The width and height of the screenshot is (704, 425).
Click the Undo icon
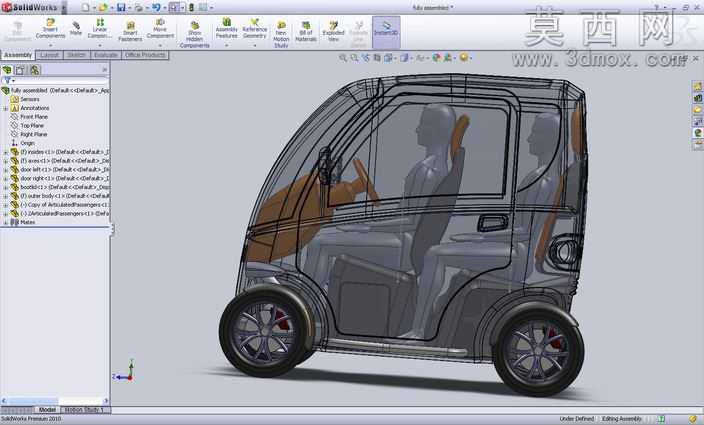click(156, 7)
